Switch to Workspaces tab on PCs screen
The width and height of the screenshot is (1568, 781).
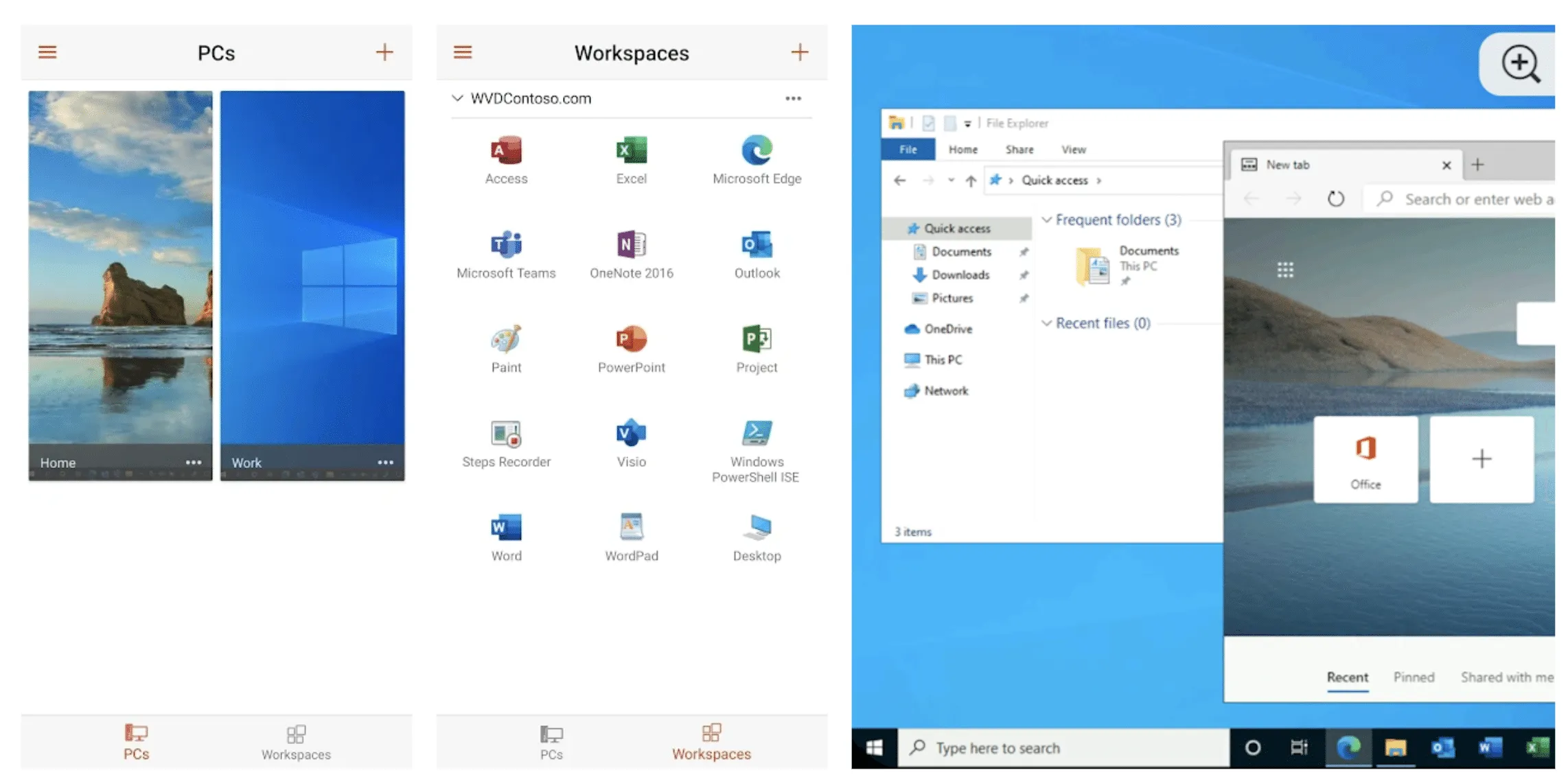[296, 743]
